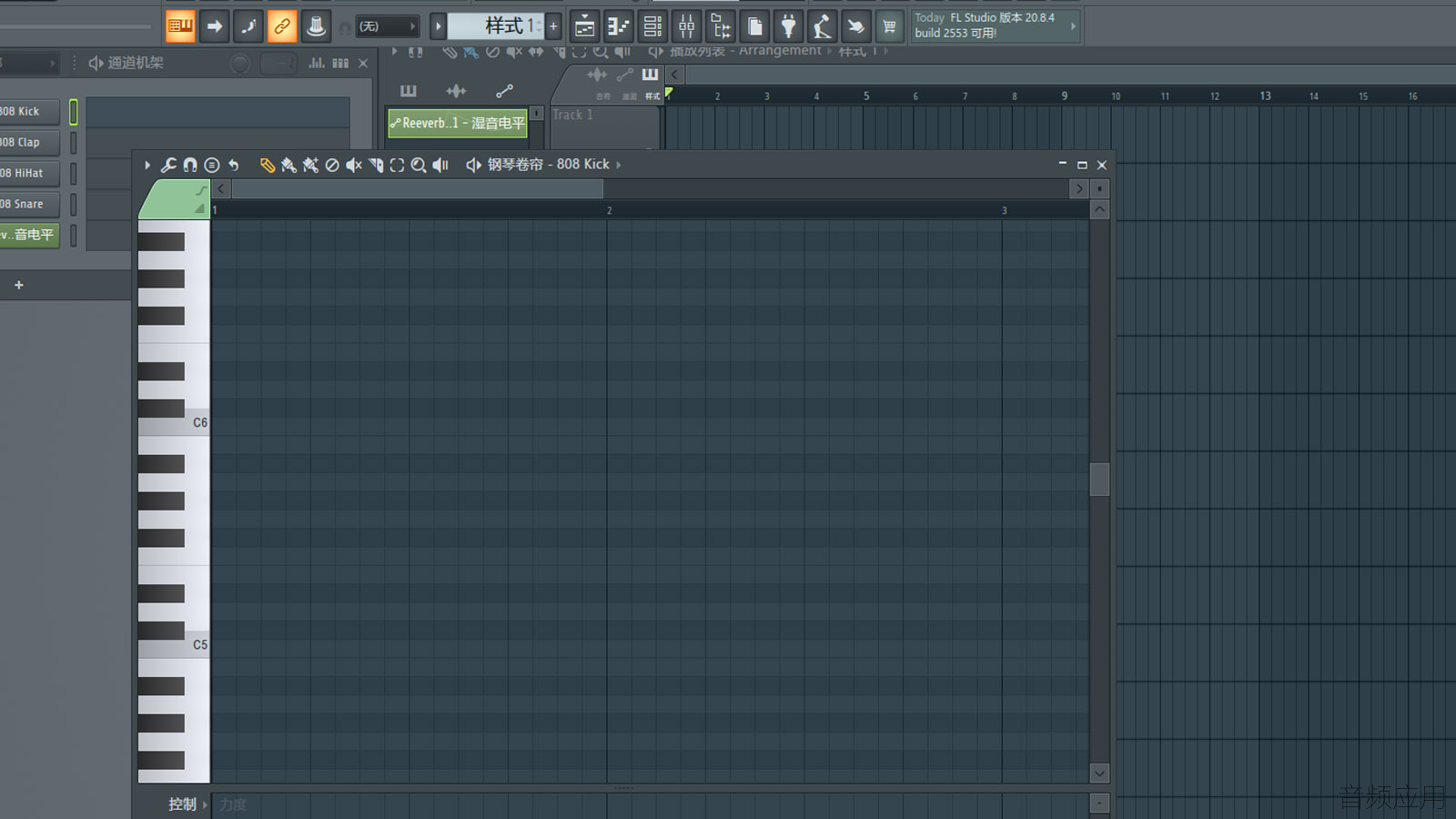This screenshot has height=819, width=1456.
Task: Switch picker to piano pattern tab
Action: pos(409,90)
